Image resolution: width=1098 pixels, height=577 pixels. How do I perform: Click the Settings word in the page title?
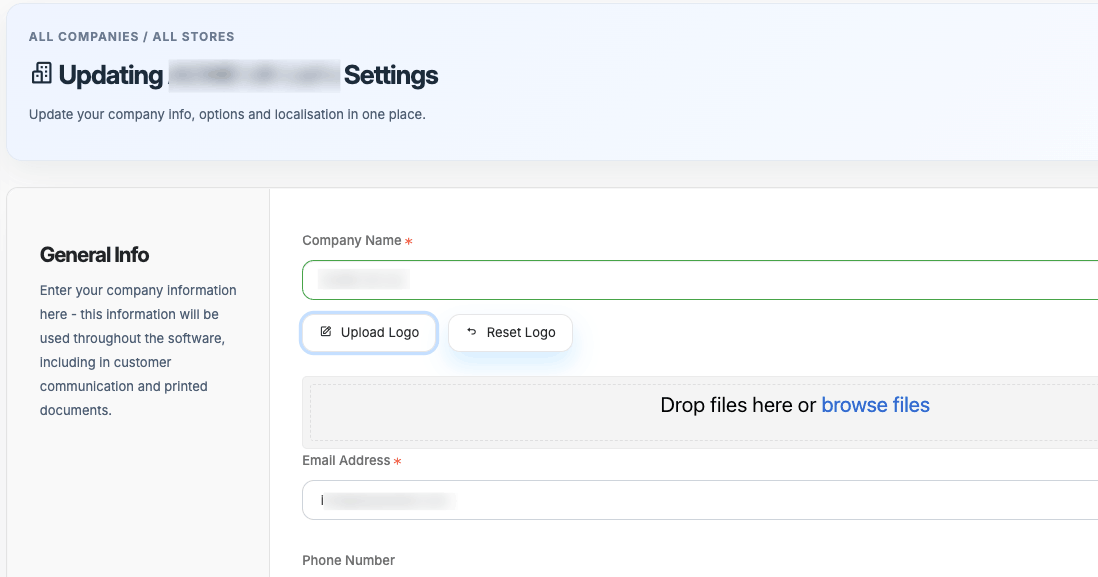391,75
